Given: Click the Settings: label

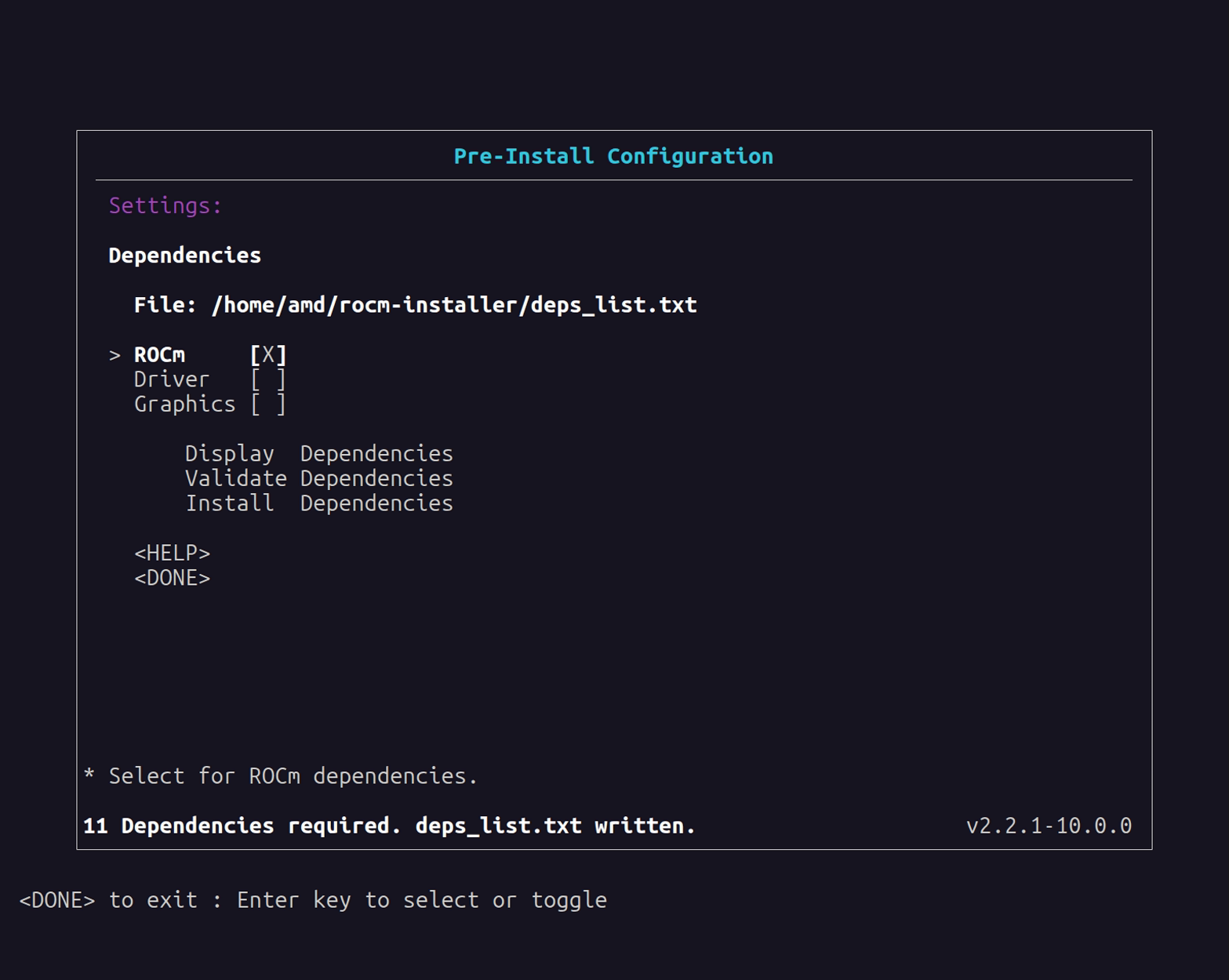Looking at the screenshot, I should 165,205.
